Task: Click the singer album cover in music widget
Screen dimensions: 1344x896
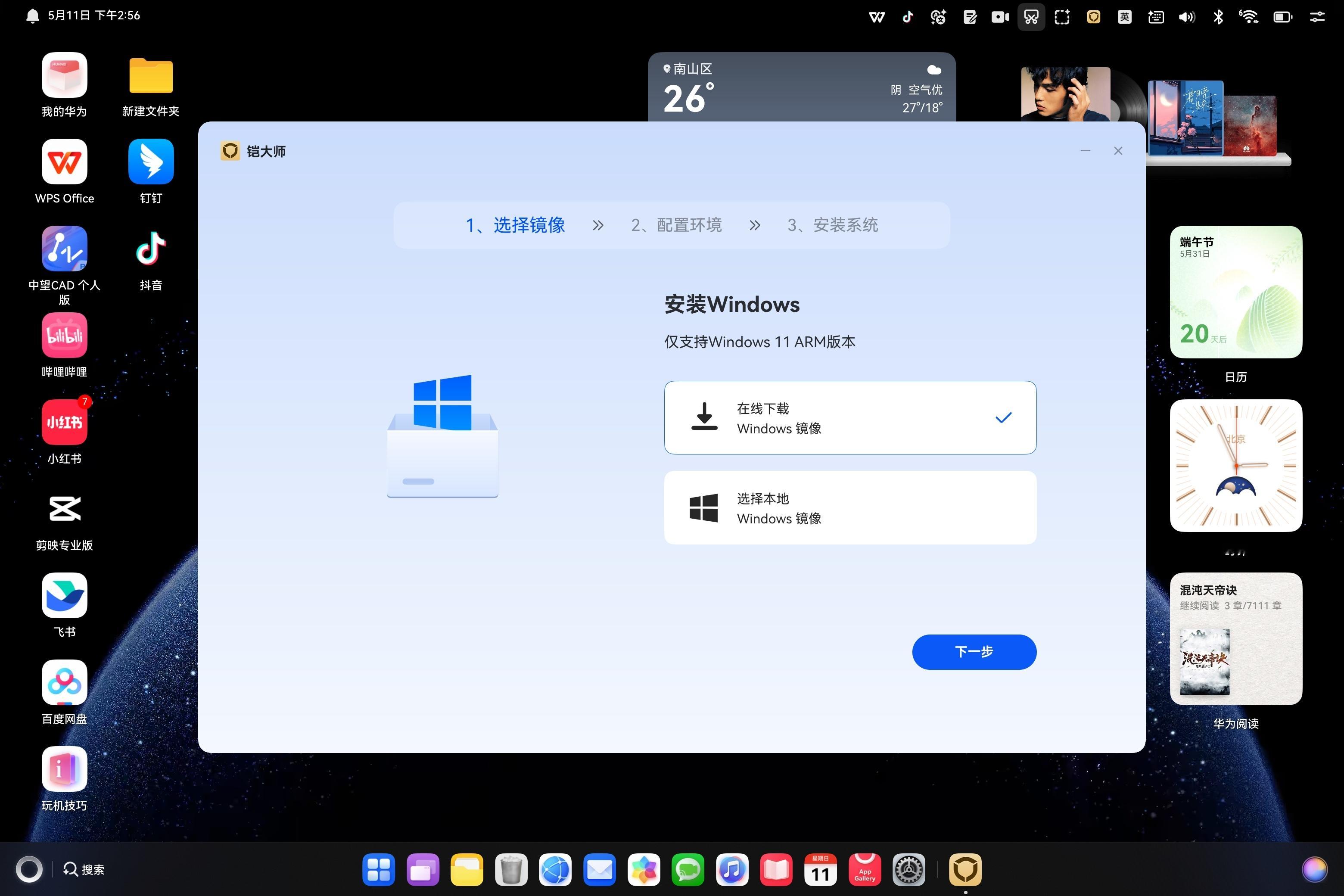Action: (1065, 94)
